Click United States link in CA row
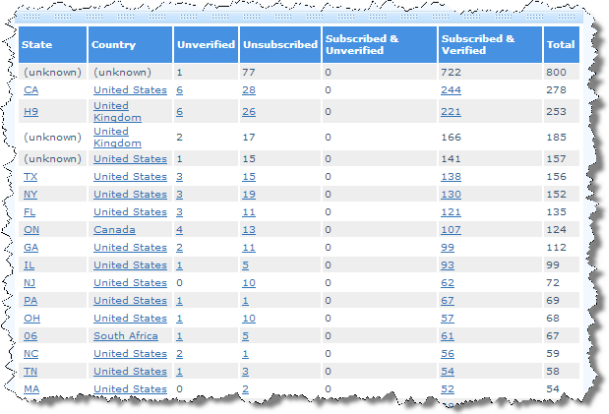Image resolution: width=609 pixels, height=414 pixels. pyautogui.click(x=130, y=90)
